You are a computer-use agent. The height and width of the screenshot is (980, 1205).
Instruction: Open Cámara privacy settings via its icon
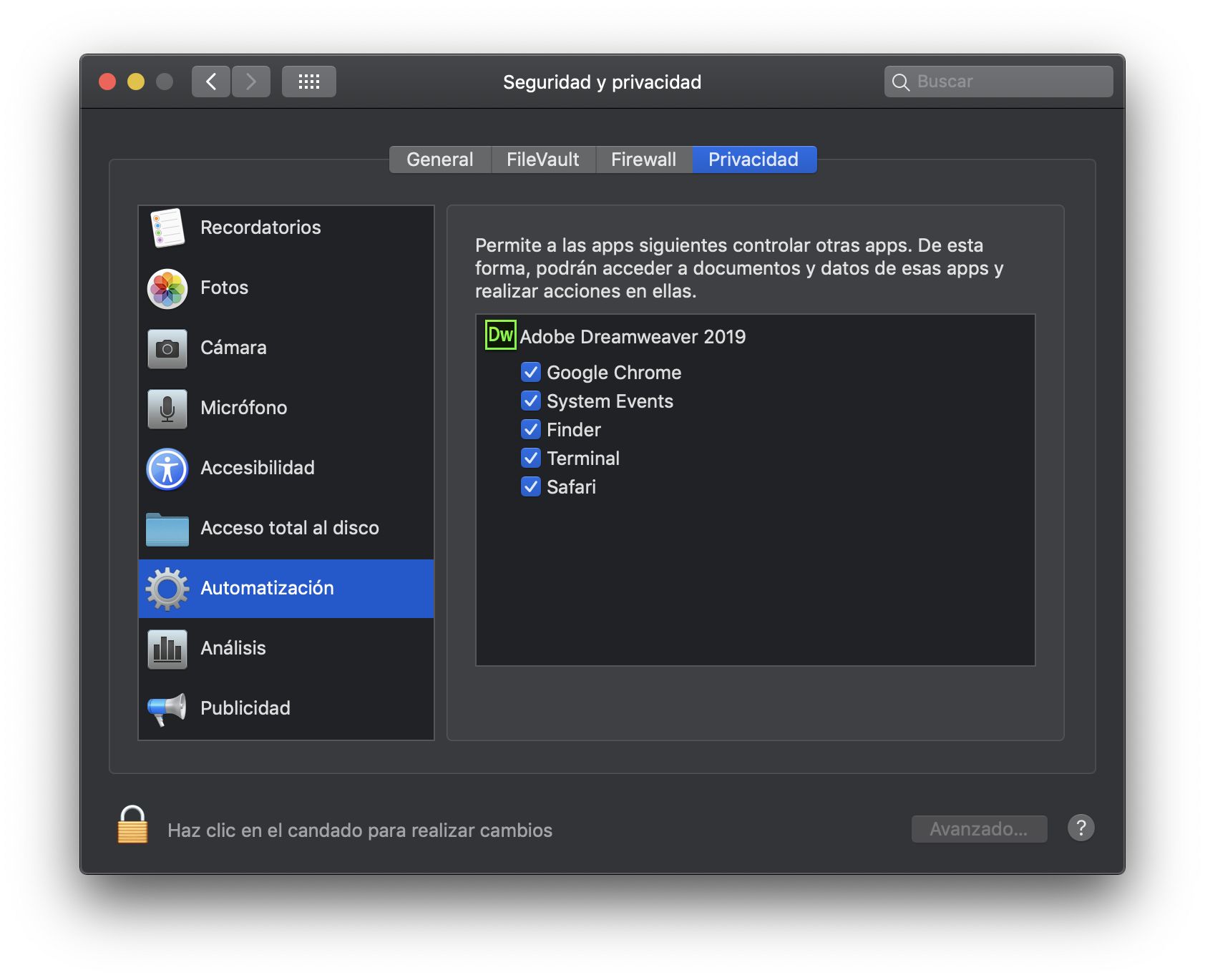click(166, 348)
